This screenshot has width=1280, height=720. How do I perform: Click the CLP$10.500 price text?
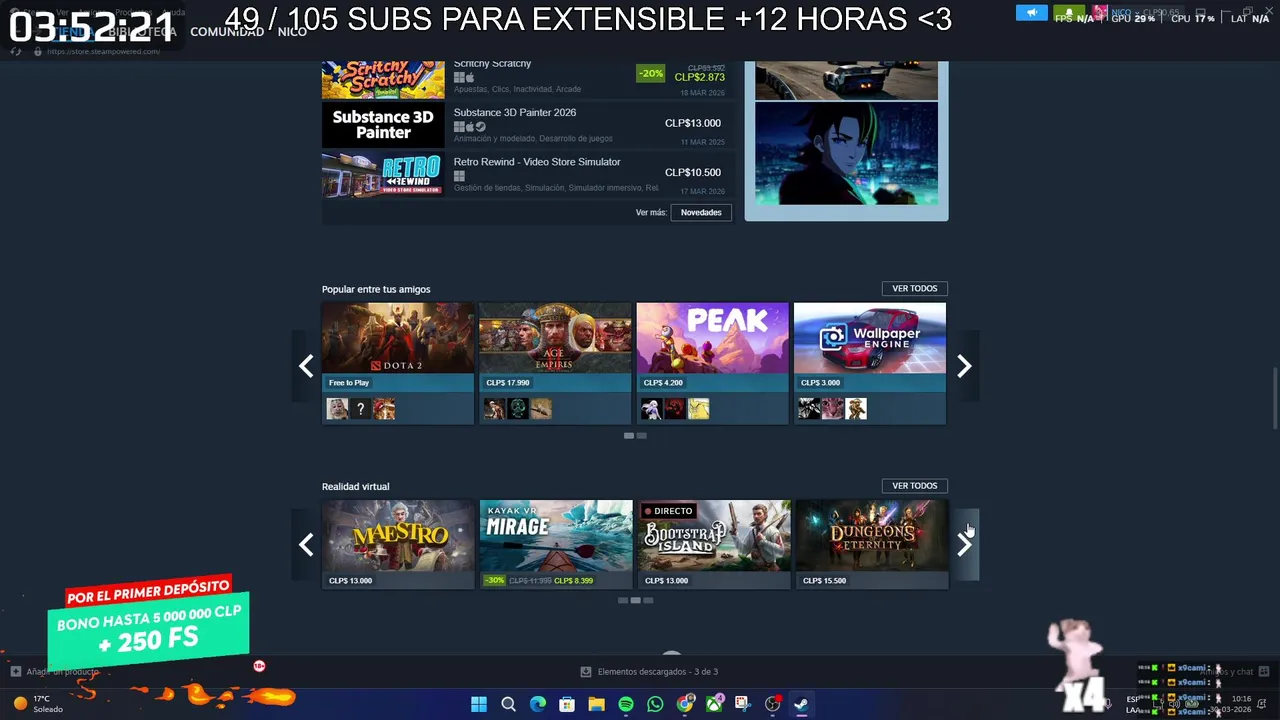(x=692, y=172)
